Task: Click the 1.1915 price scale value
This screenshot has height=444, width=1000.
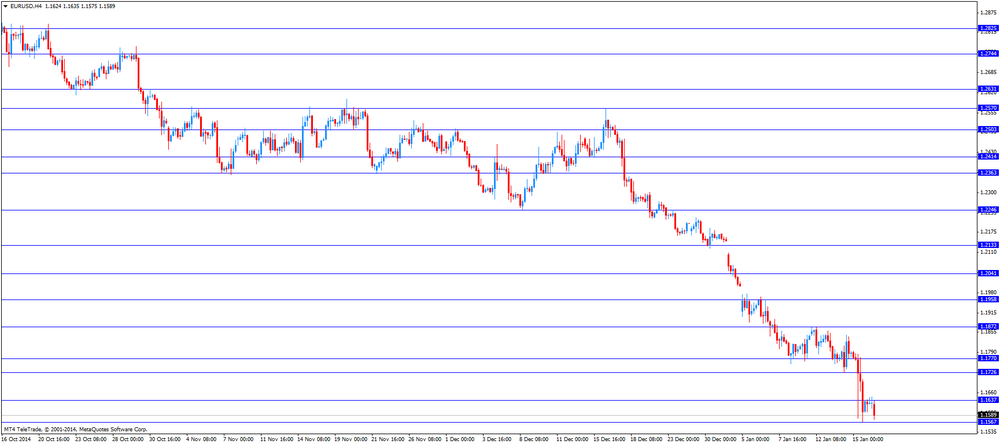Action: pyautogui.click(x=989, y=313)
